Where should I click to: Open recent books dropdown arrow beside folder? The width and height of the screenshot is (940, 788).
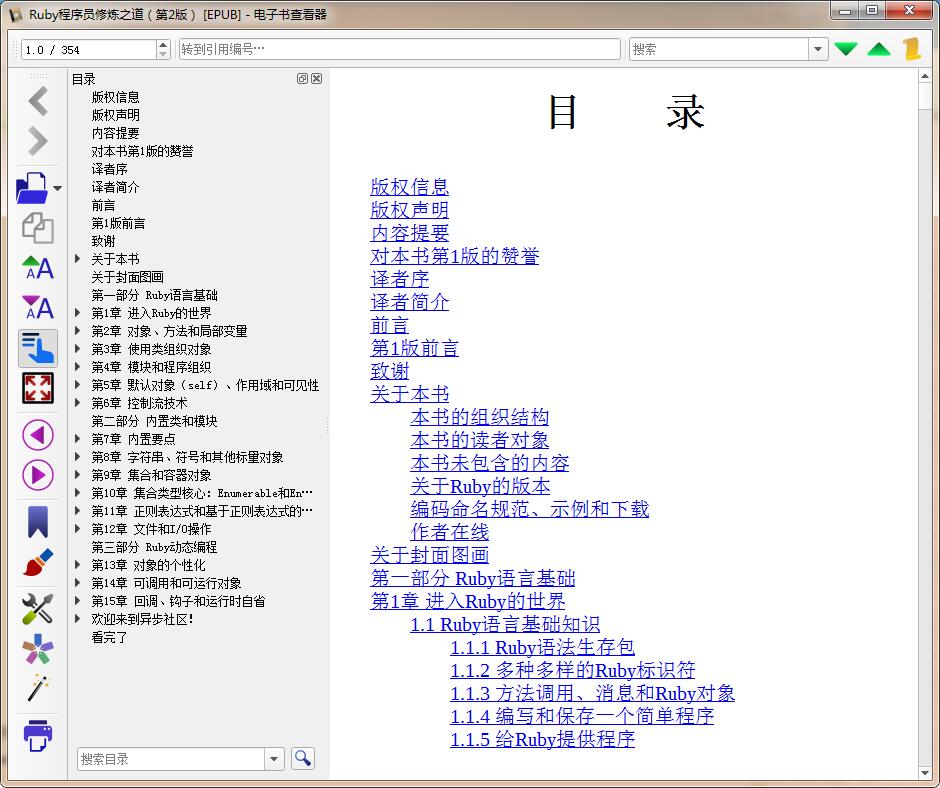58,188
